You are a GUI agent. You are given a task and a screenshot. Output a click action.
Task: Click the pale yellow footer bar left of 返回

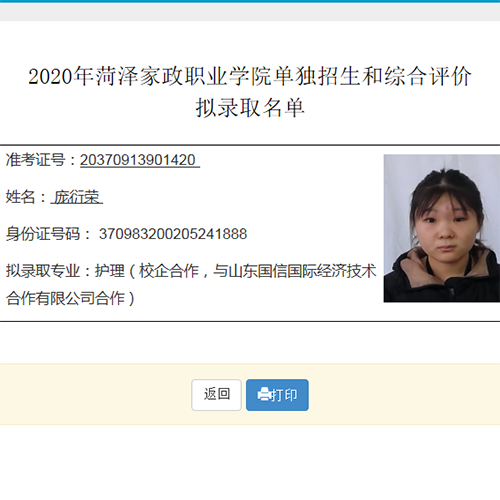(x=96, y=394)
